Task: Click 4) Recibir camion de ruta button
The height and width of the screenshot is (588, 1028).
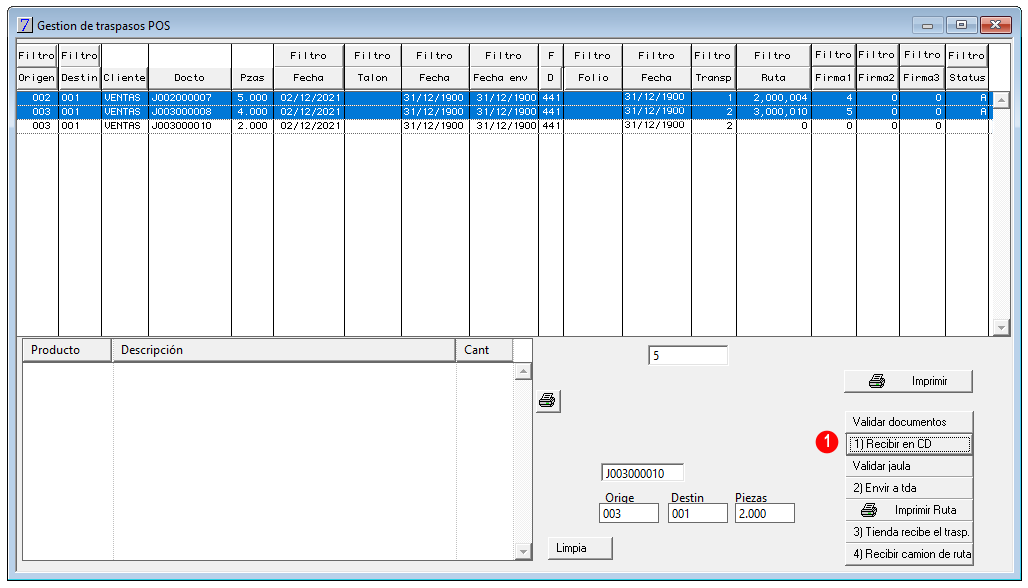Action: [x=909, y=554]
